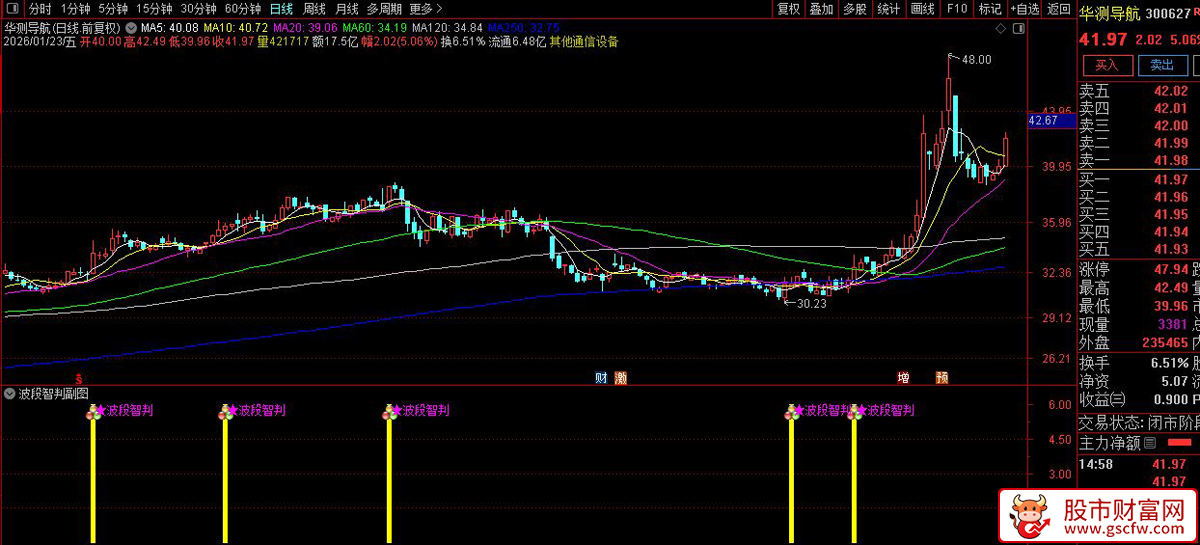Select the 30分钟 period tab

pyautogui.click(x=199, y=9)
